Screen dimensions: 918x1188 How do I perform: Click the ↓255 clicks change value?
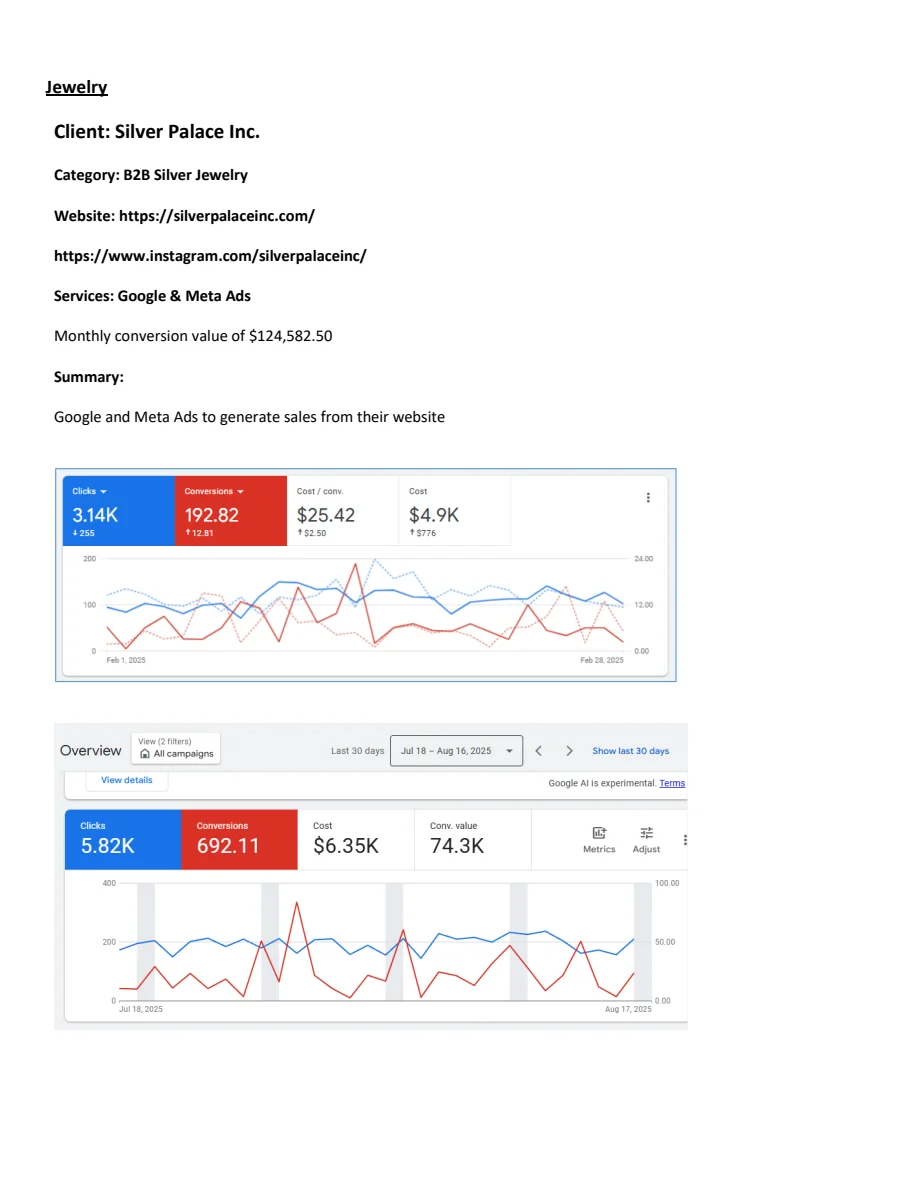click(x=83, y=533)
